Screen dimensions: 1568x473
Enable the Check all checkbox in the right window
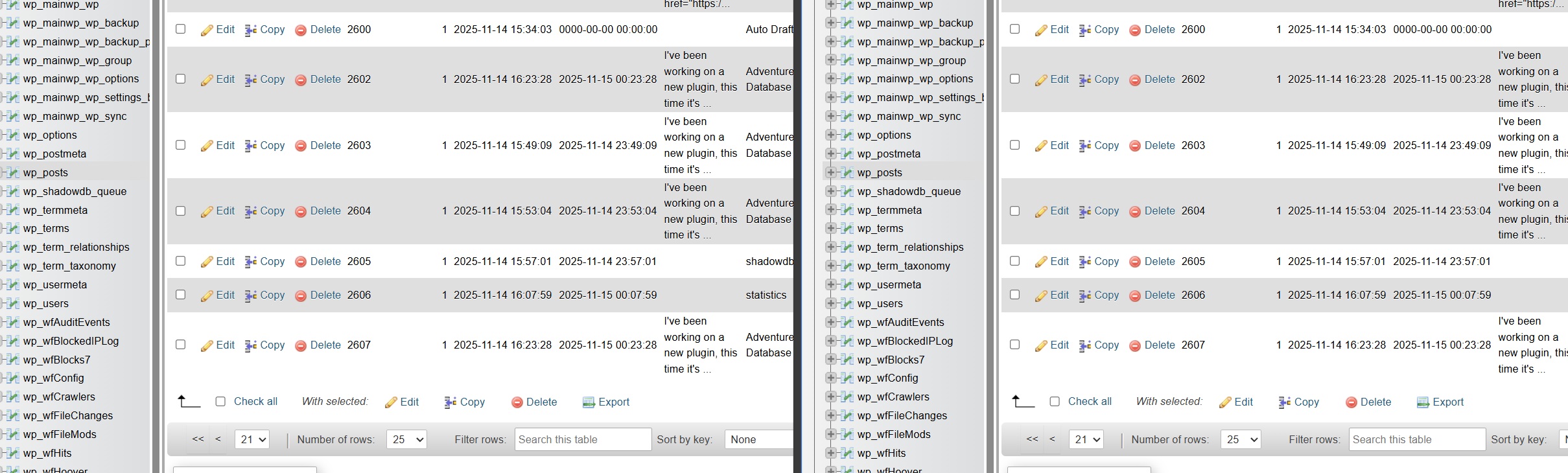click(1055, 402)
